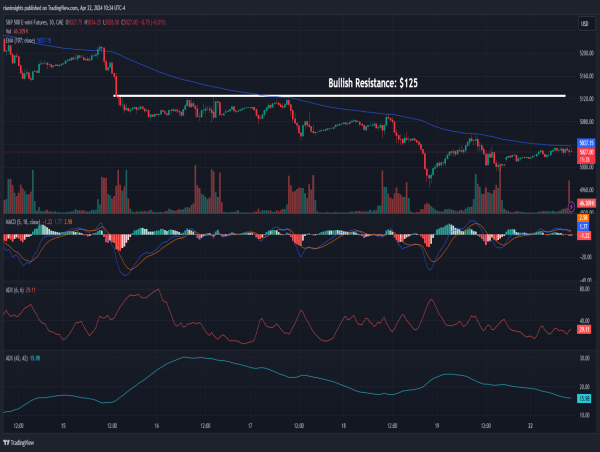600x452 pixels.
Task: Click the red 29.11 ADX value label
Action: [x=584, y=329]
